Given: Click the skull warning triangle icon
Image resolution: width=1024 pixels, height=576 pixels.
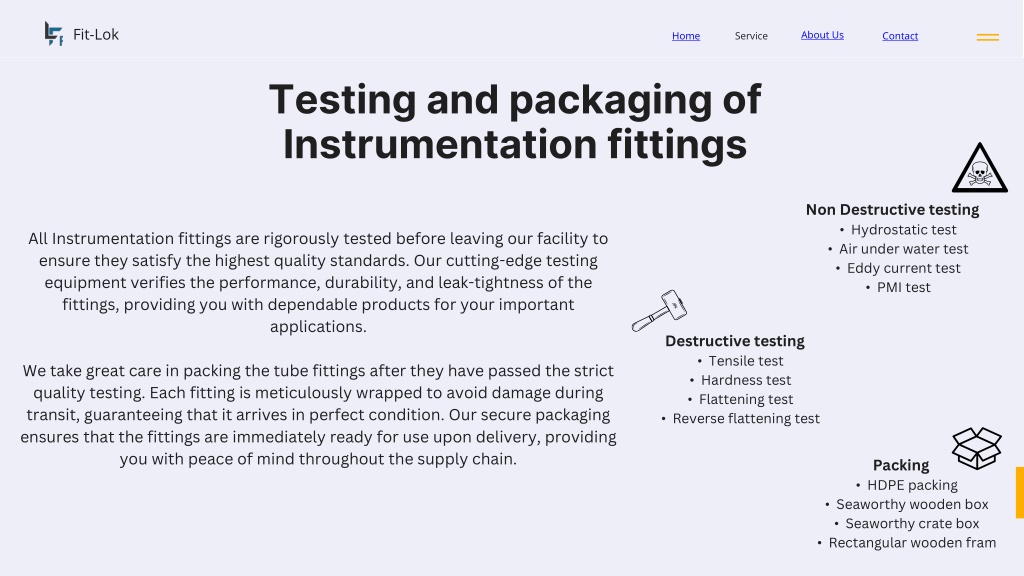Looking at the screenshot, I should coord(979,168).
